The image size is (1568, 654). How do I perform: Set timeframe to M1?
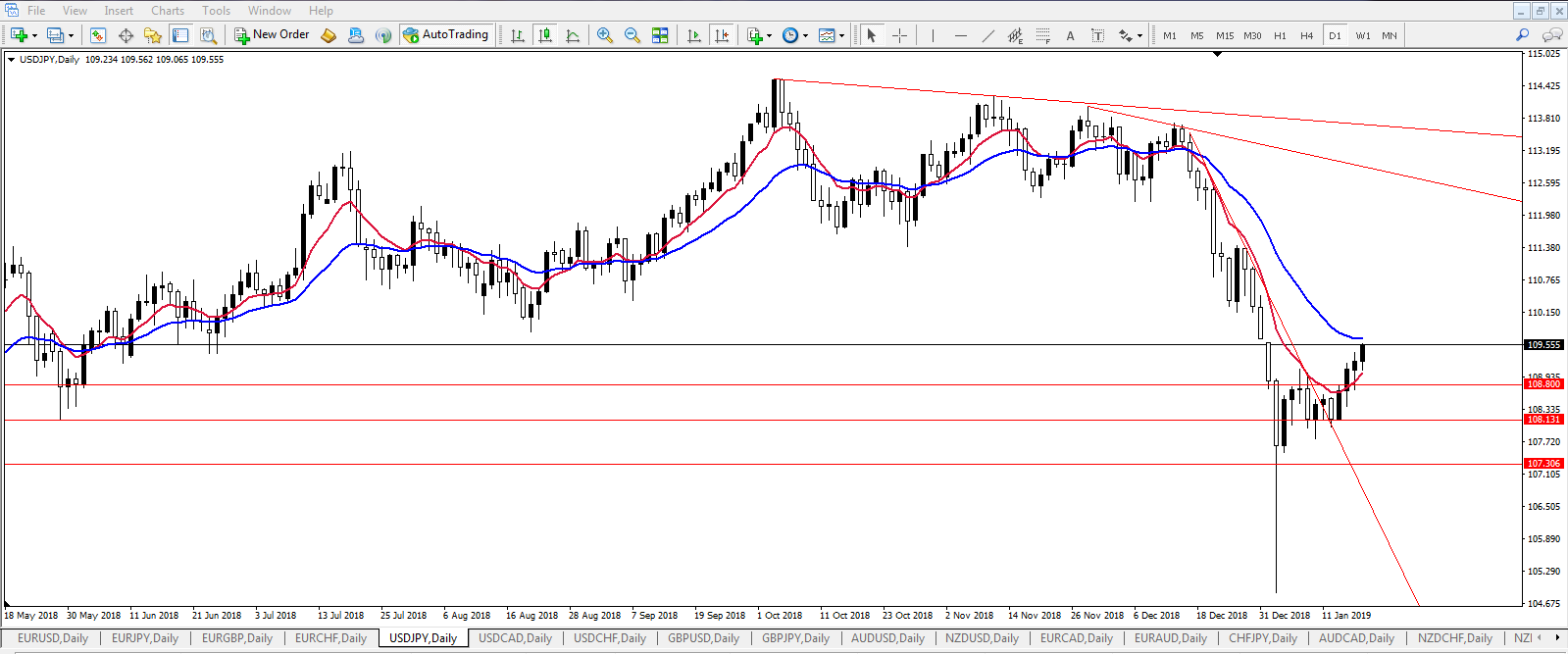tap(1170, 35)
